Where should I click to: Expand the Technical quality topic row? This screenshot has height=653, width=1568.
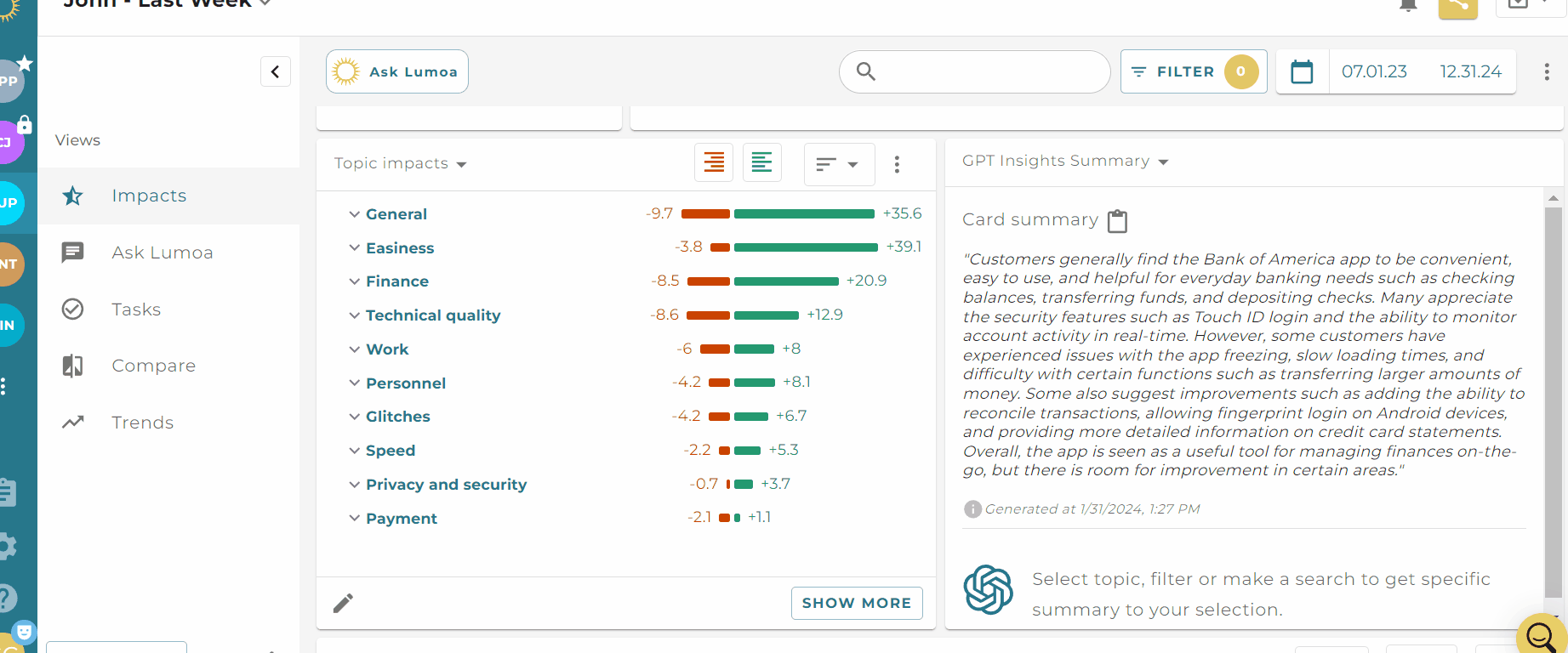click(x=354, y=315)
